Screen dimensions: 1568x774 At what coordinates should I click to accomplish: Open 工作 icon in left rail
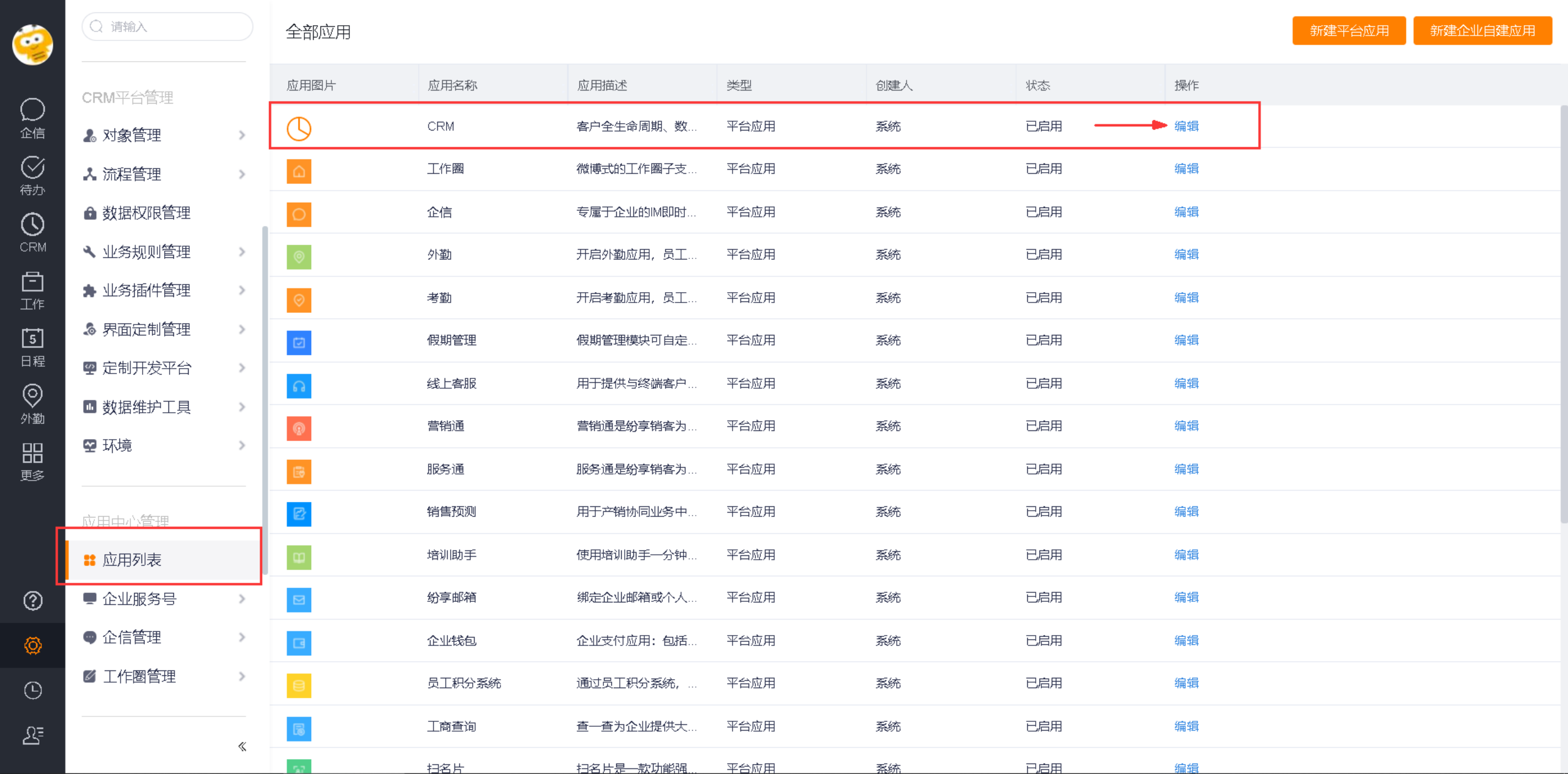(x=32, y=290)
